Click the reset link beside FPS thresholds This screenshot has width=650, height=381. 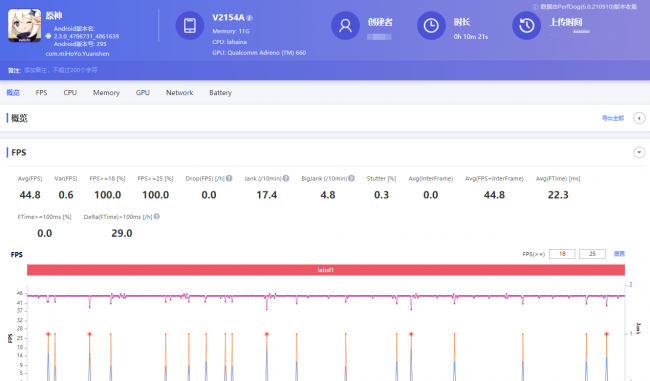point(619,254)
